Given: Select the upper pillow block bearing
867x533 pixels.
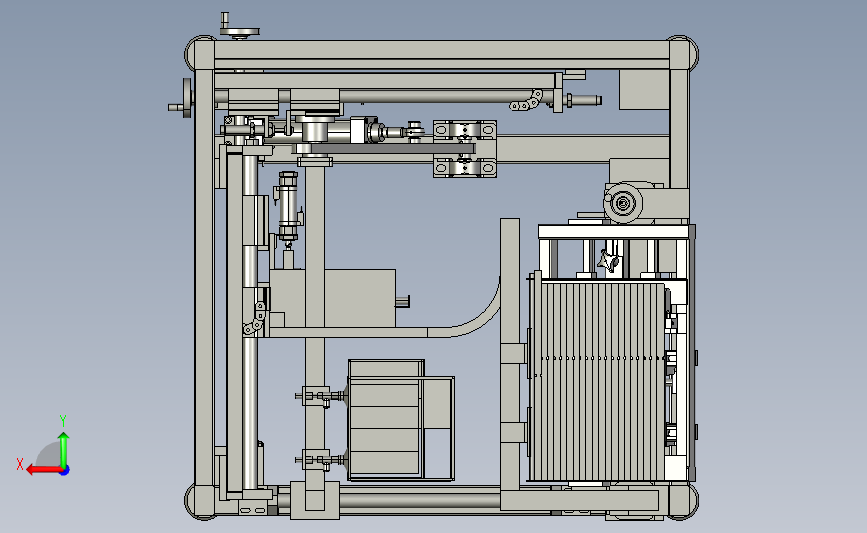Looking at the screenshot, I should click(464, 131).
